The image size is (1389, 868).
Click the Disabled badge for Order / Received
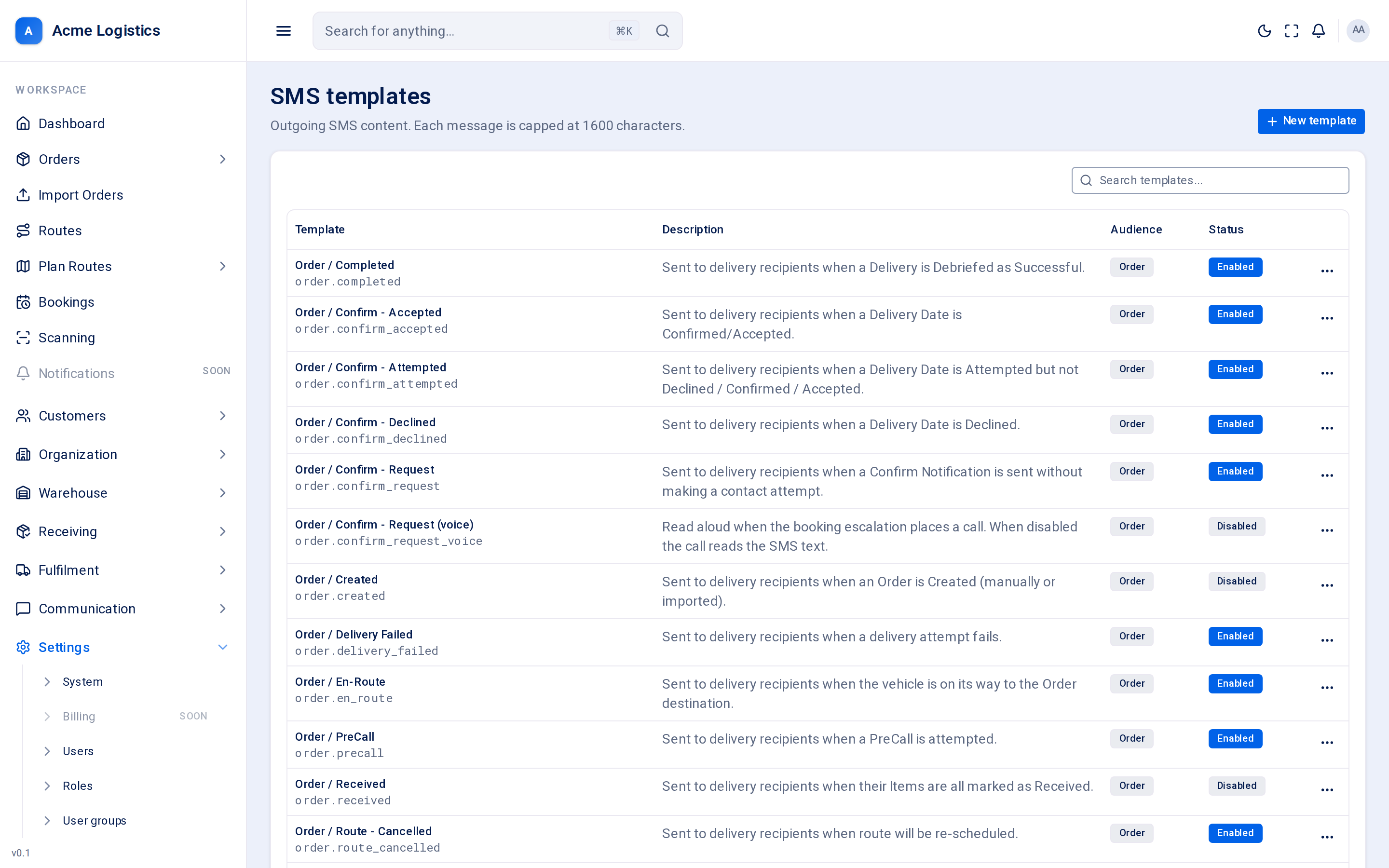coord(1236,786)
